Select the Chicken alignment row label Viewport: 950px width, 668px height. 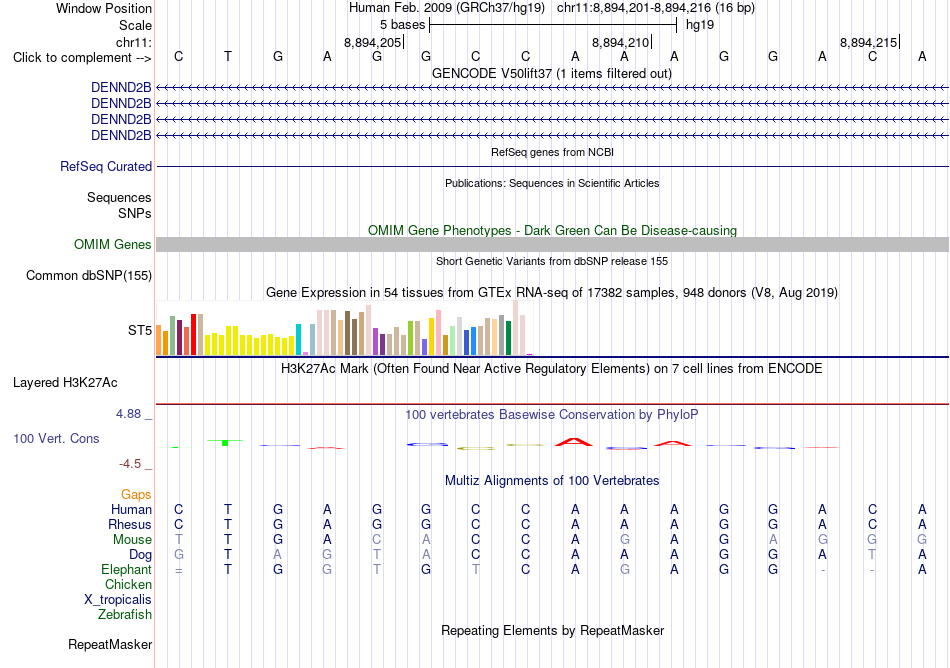(128, 584)
